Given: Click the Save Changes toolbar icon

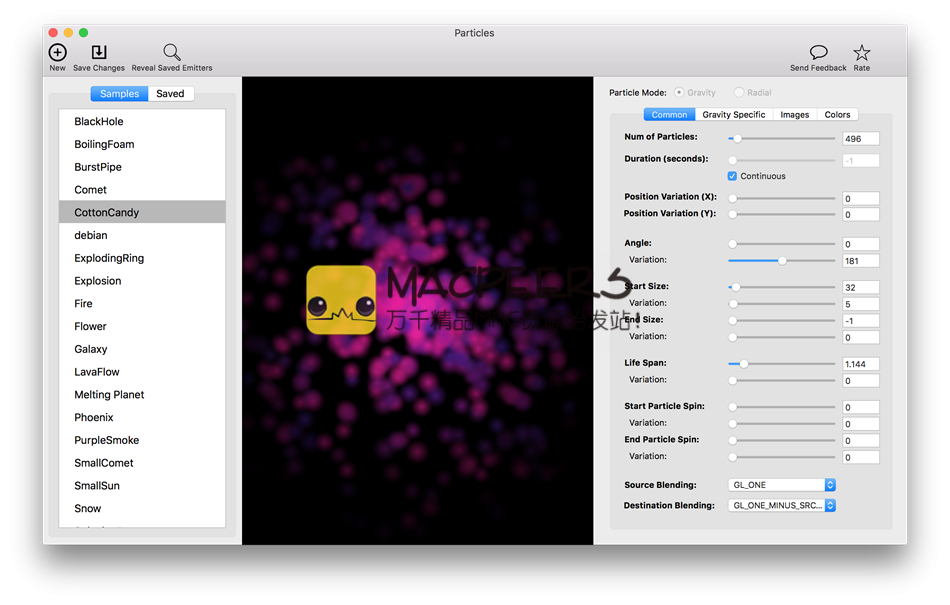Looking at the screenshot, I should [x=98, y=52].
